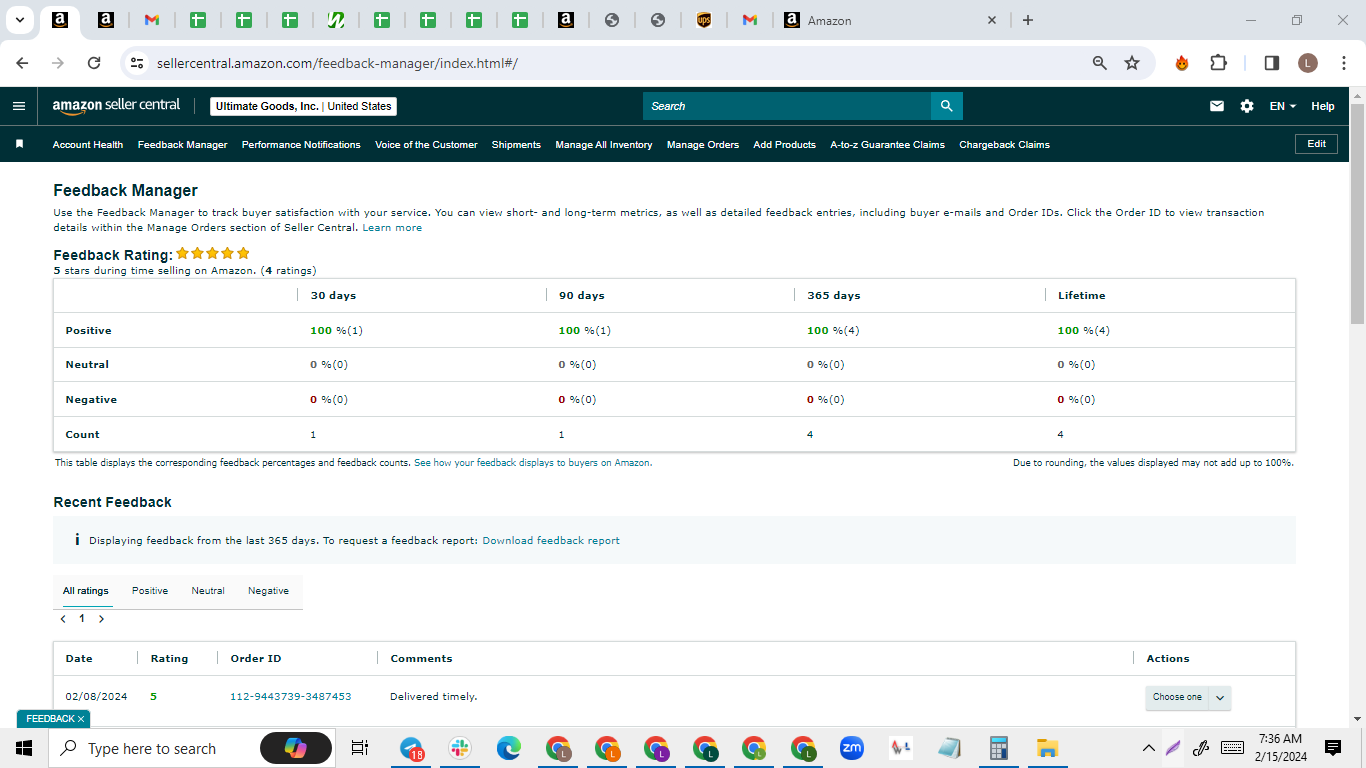Open Account Health menu item
Image resolution: width=1366 pixels, height=768 pixels.
[x=88, y=145]
